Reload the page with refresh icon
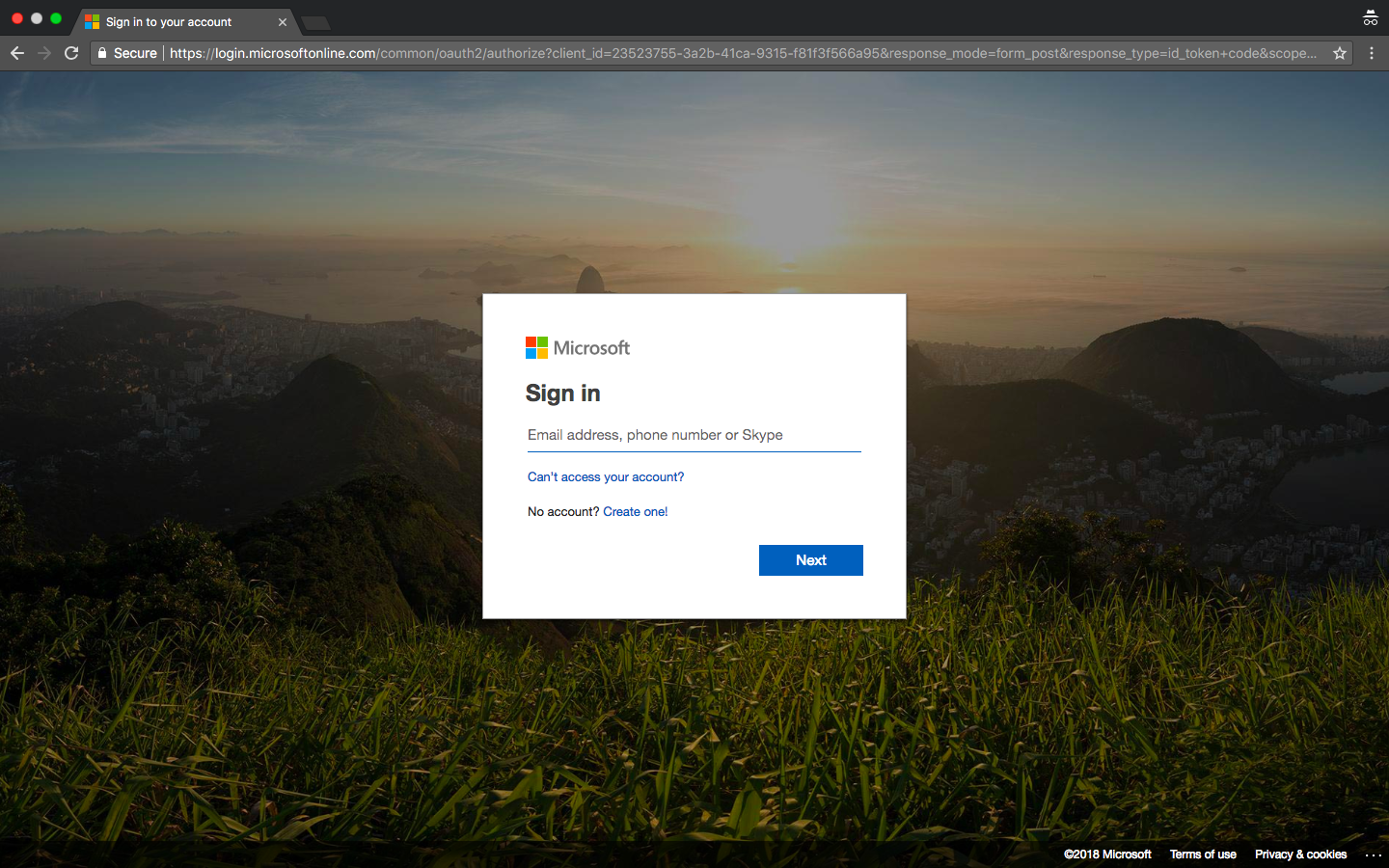Screen dimensions: 1389x868 (x=71, y=53)
